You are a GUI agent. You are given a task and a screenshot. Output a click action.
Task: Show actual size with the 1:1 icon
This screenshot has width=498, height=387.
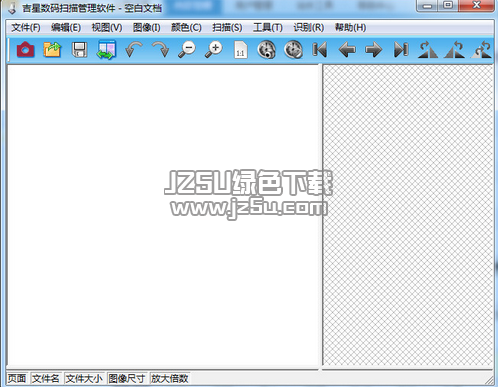click(x=240, y=50)
